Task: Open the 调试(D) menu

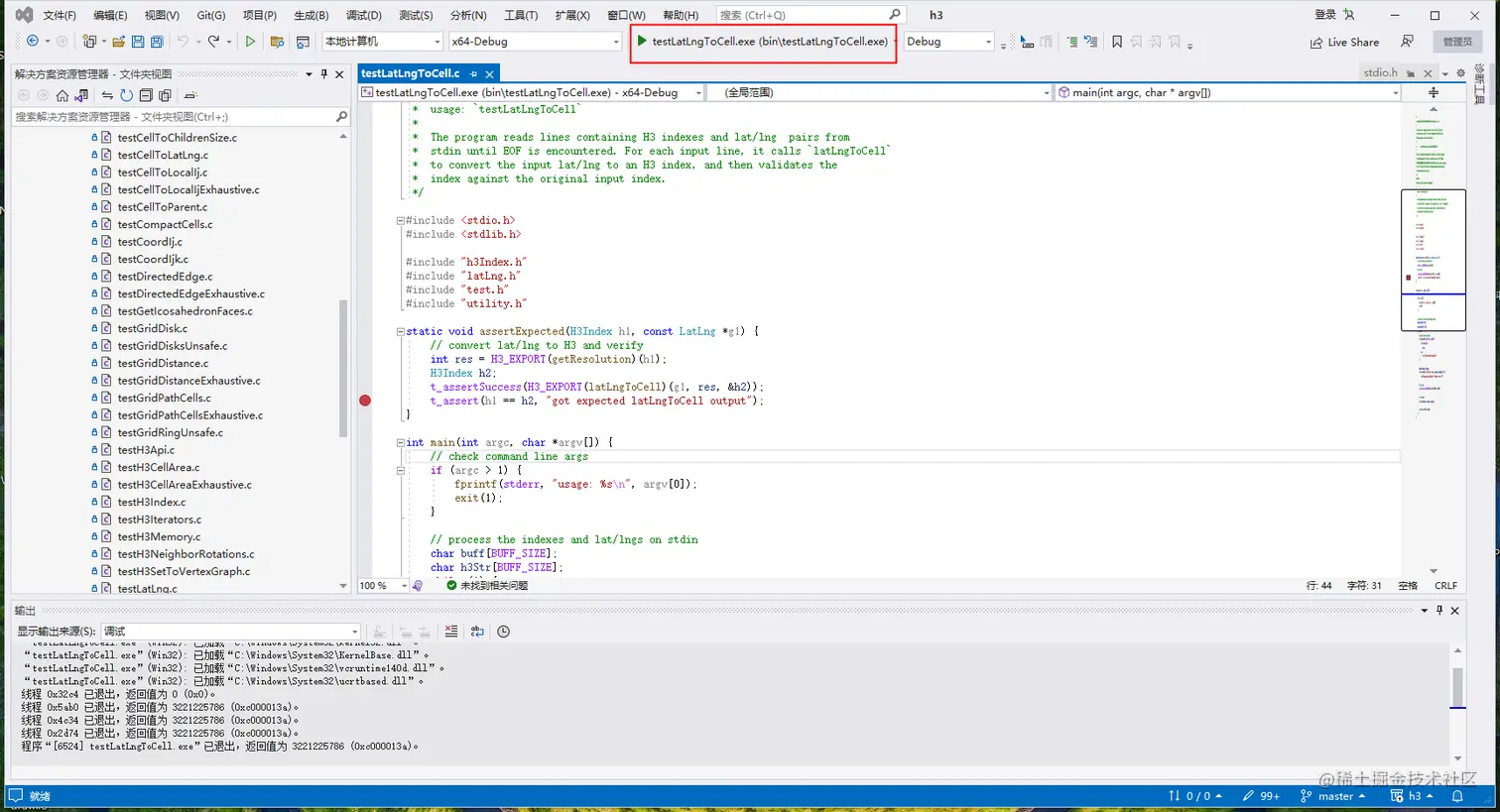Action: pos(363,15)
